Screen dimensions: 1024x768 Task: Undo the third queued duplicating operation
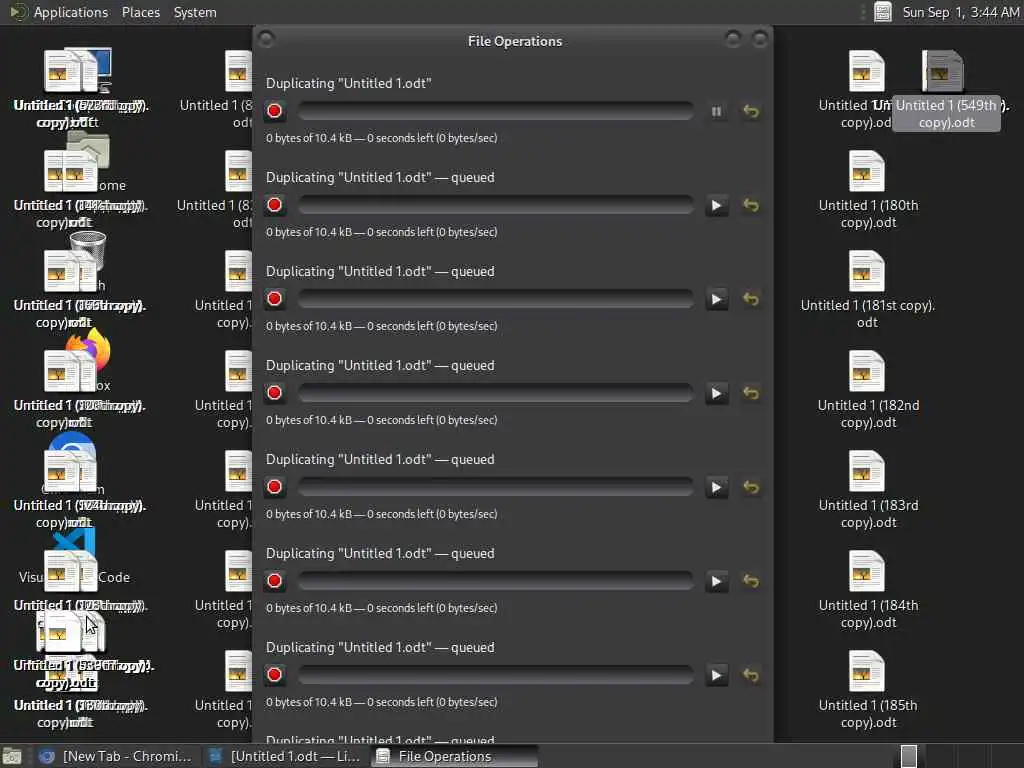[x=751, y=394]
